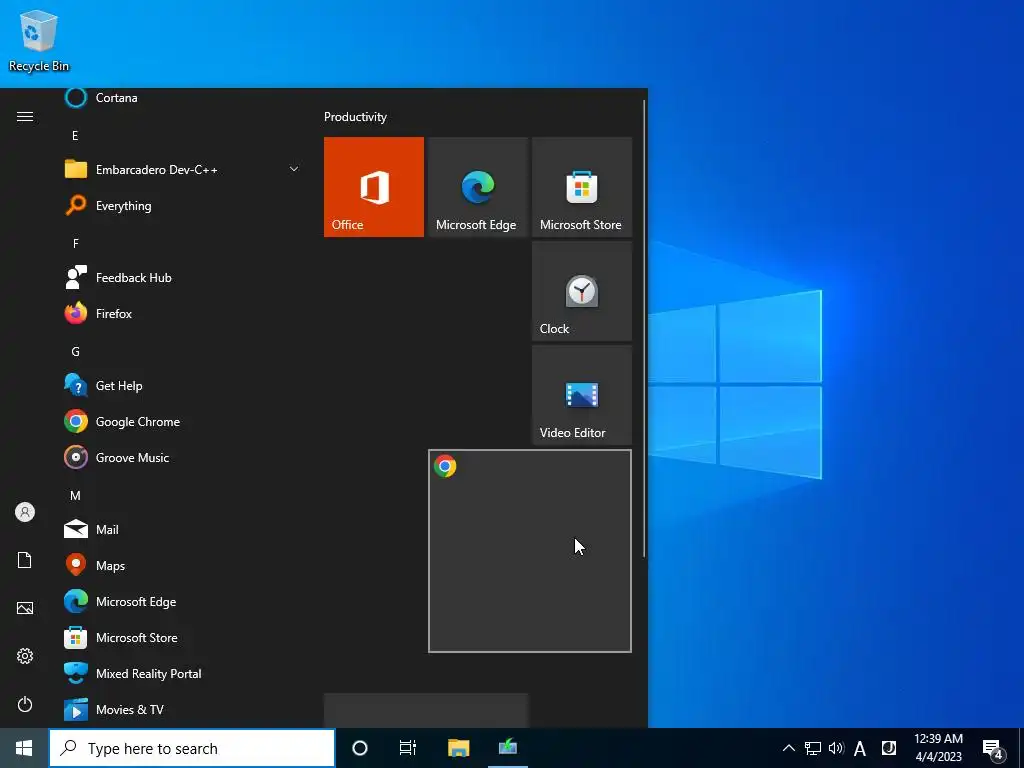Open Movies & TV from the app list
Image resolution: width=1024 pixels, height=768 pixels.
pyautogui.click(x=183, y=709)
